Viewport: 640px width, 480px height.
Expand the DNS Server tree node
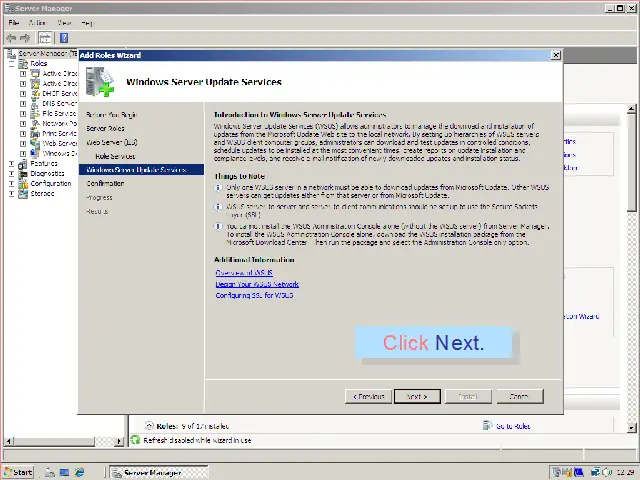[x=23, y=104]
